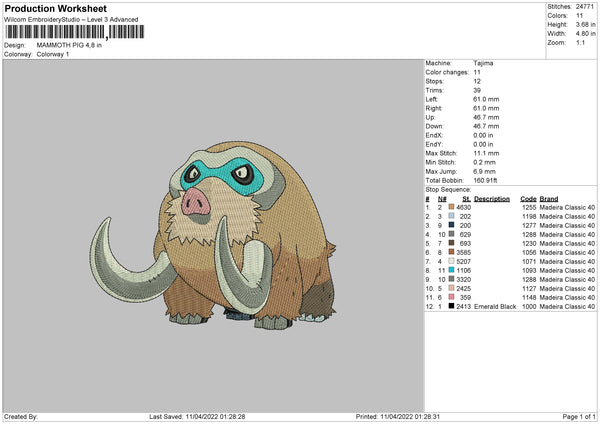This screenshot has width=600, height=424.
Task: Click the 'N#' column header
Action: point(442,199)
